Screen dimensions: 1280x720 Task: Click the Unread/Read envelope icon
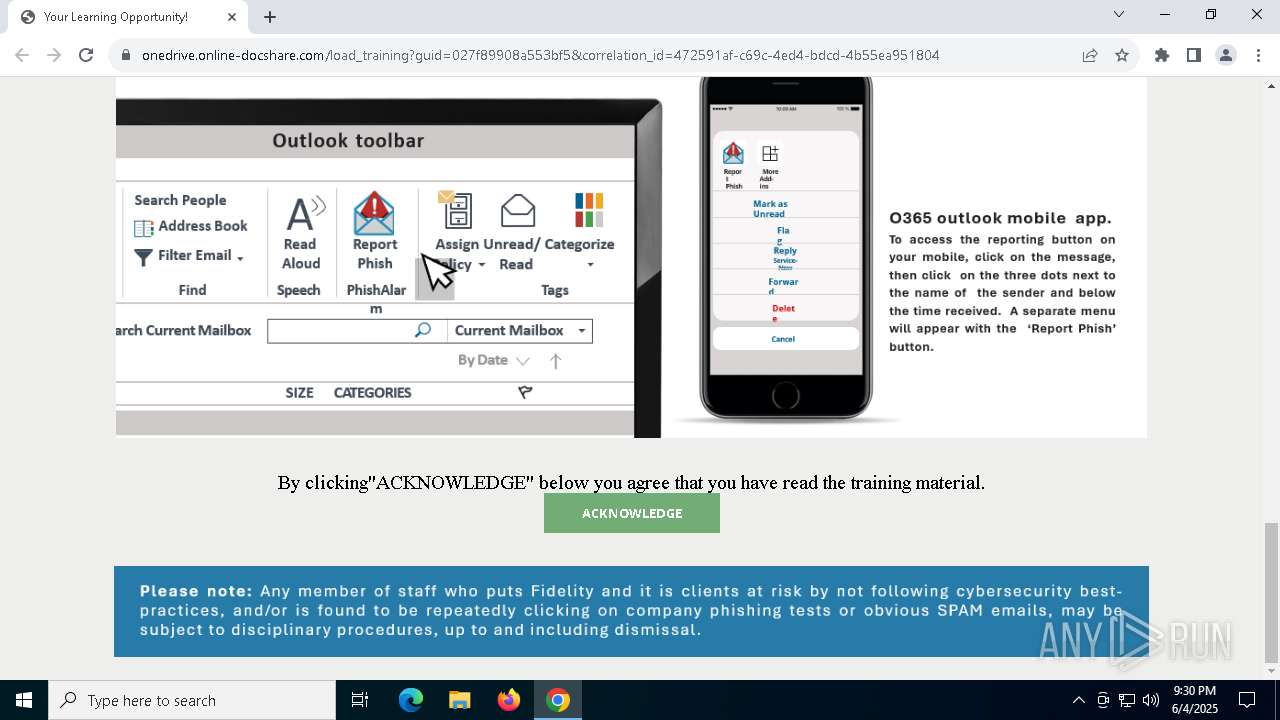tap(517, 211)
